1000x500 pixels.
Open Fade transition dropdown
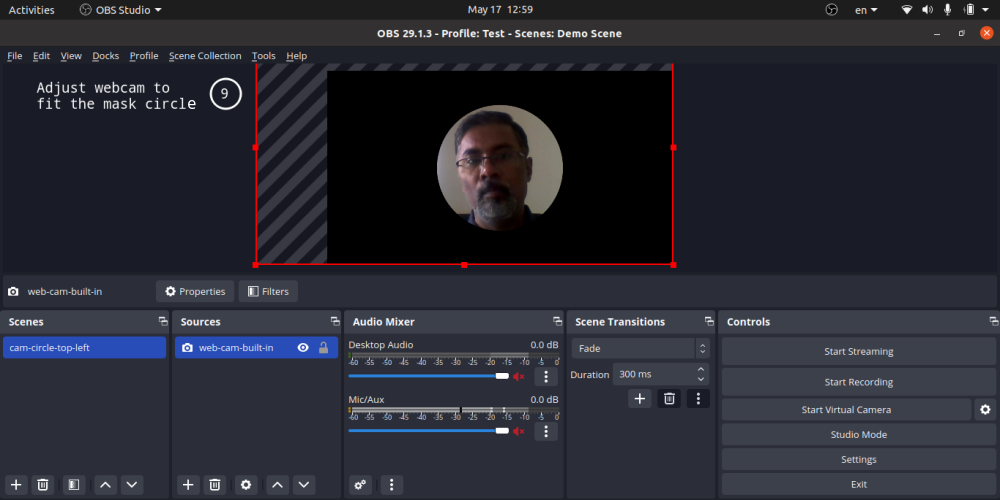[640, 348]
